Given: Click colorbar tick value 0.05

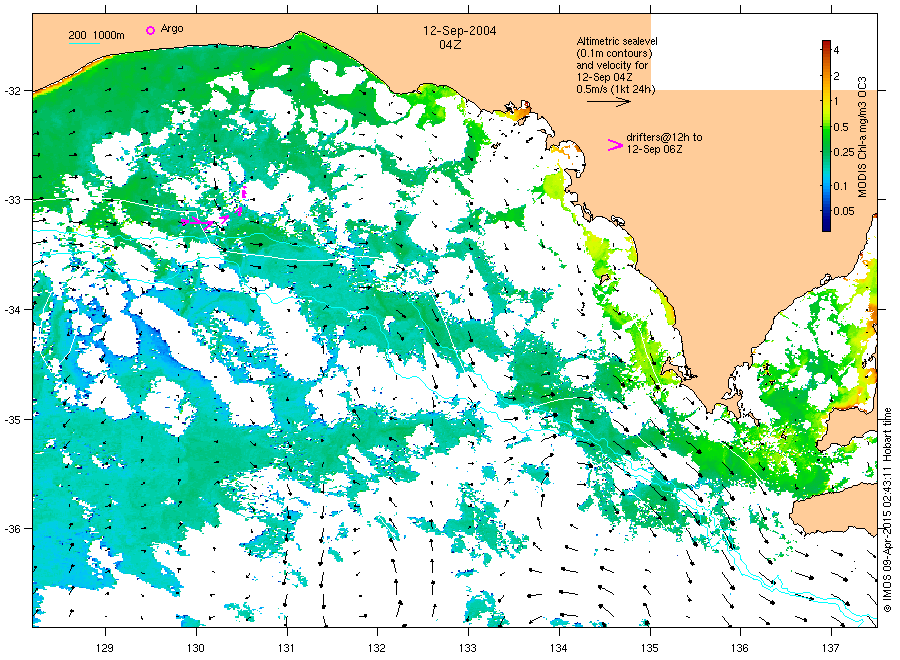Looking at the screenshot, I should point(844,211).
